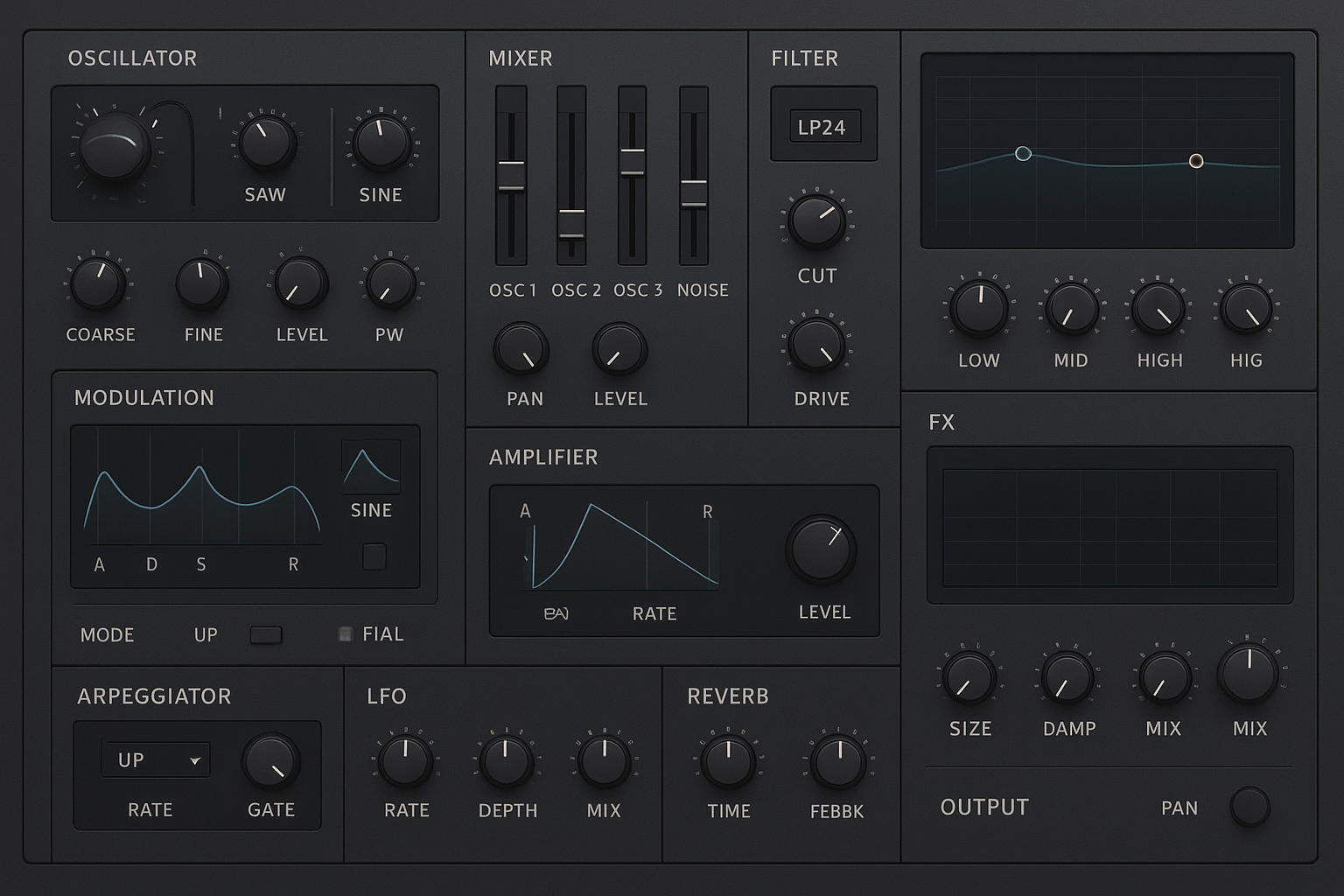Move the NOISE level fader

(695, 191)
